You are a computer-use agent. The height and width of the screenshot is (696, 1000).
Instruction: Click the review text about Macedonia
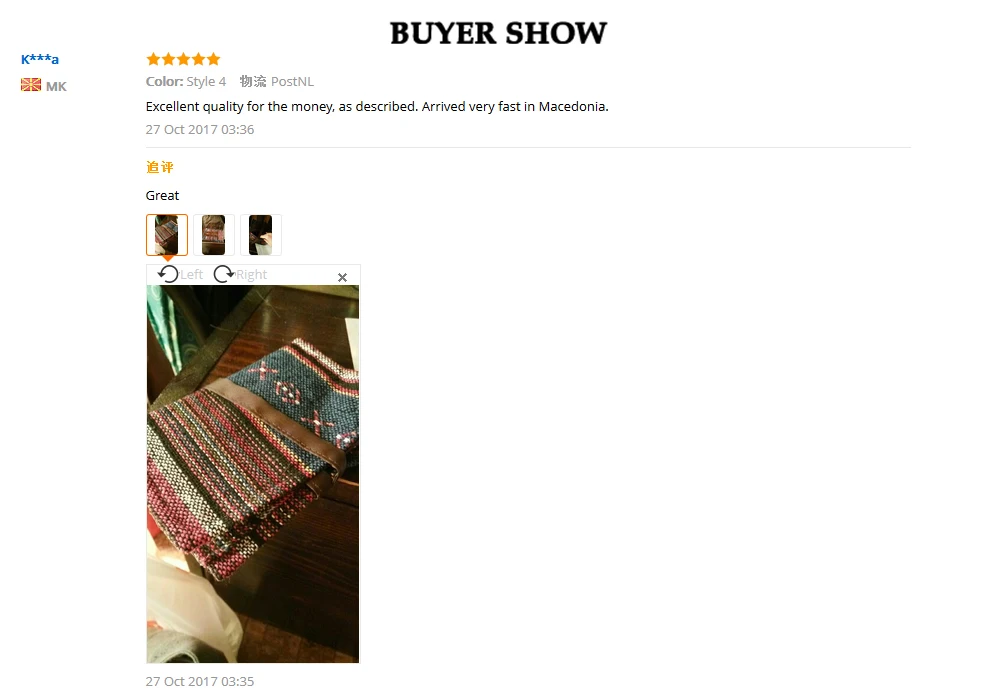click(377, 107)
